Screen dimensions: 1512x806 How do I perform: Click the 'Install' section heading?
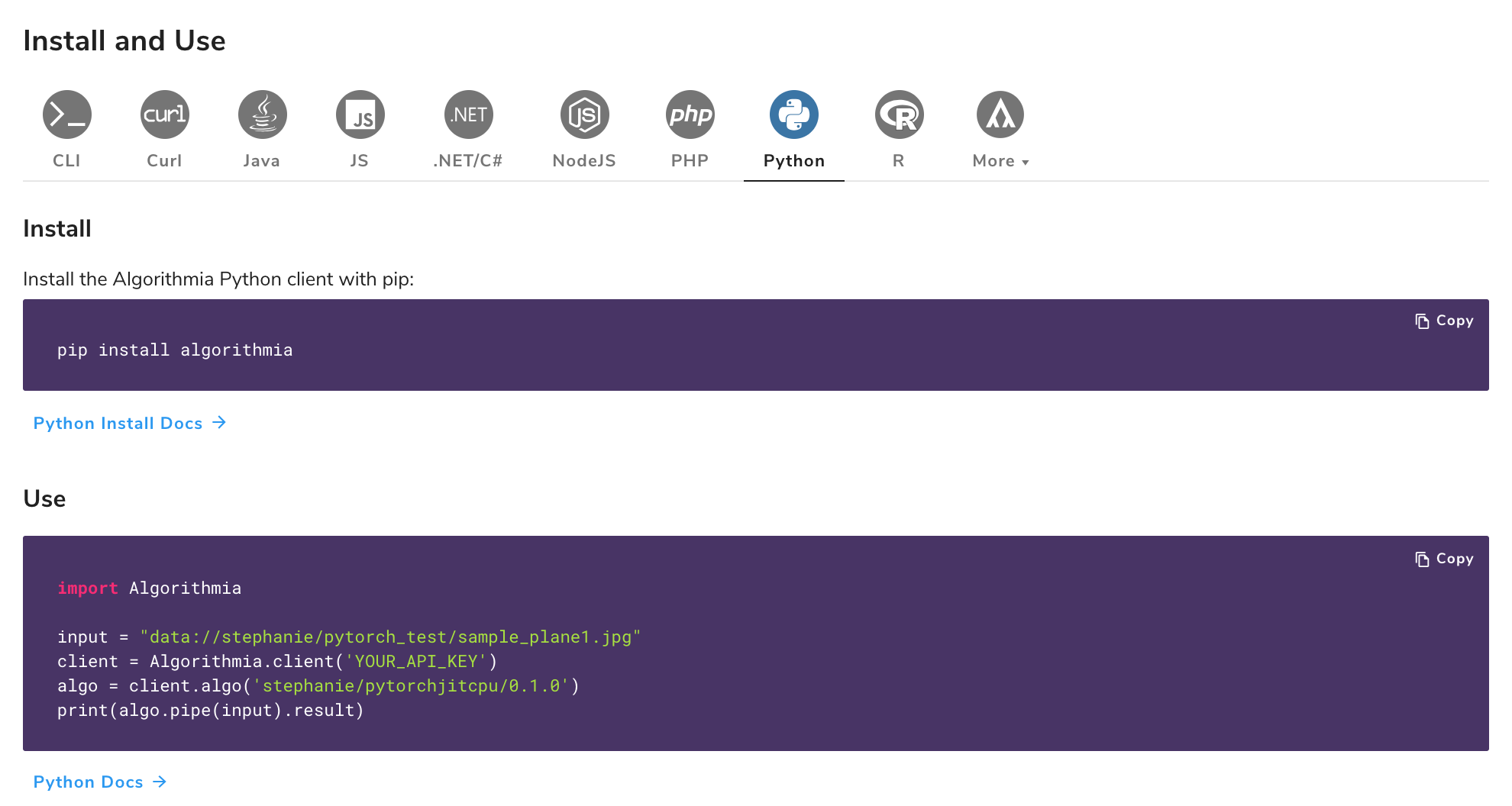[x=57, y=229]
